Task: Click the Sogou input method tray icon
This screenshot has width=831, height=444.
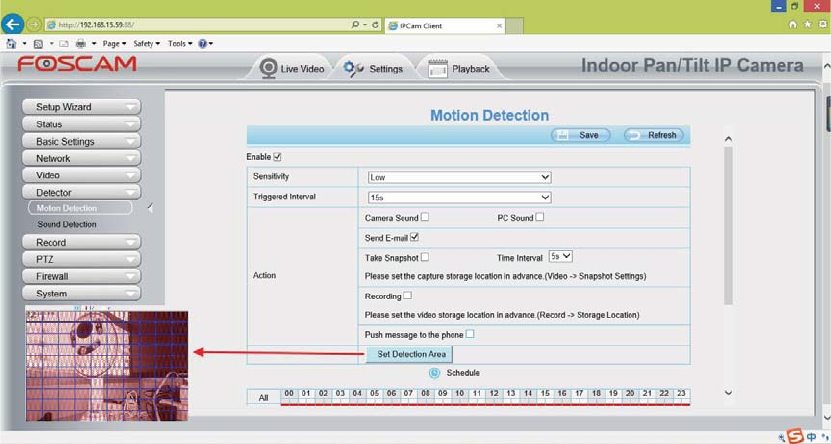Action: [795, 436]
